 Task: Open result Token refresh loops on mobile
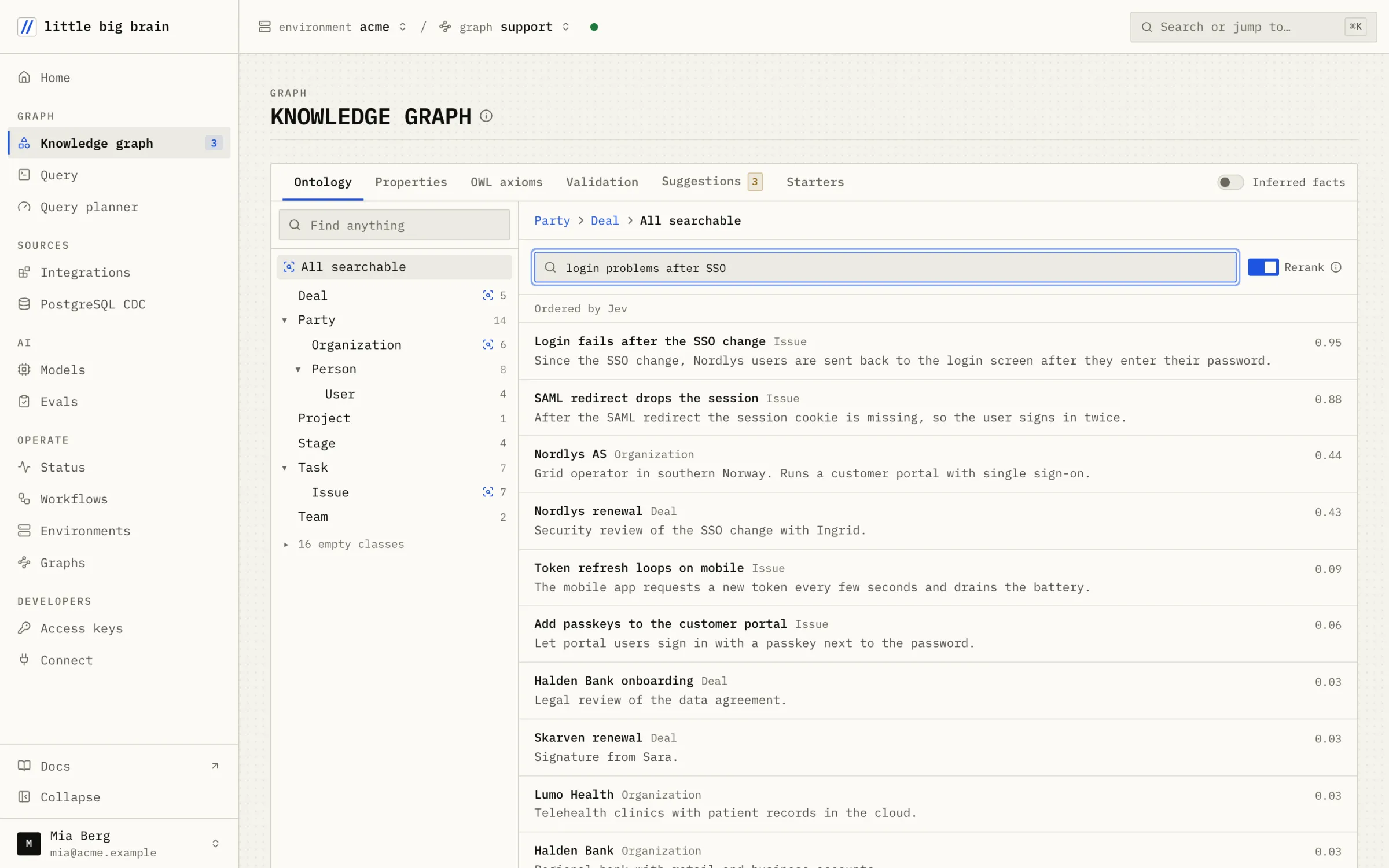[x=938, y=578]
